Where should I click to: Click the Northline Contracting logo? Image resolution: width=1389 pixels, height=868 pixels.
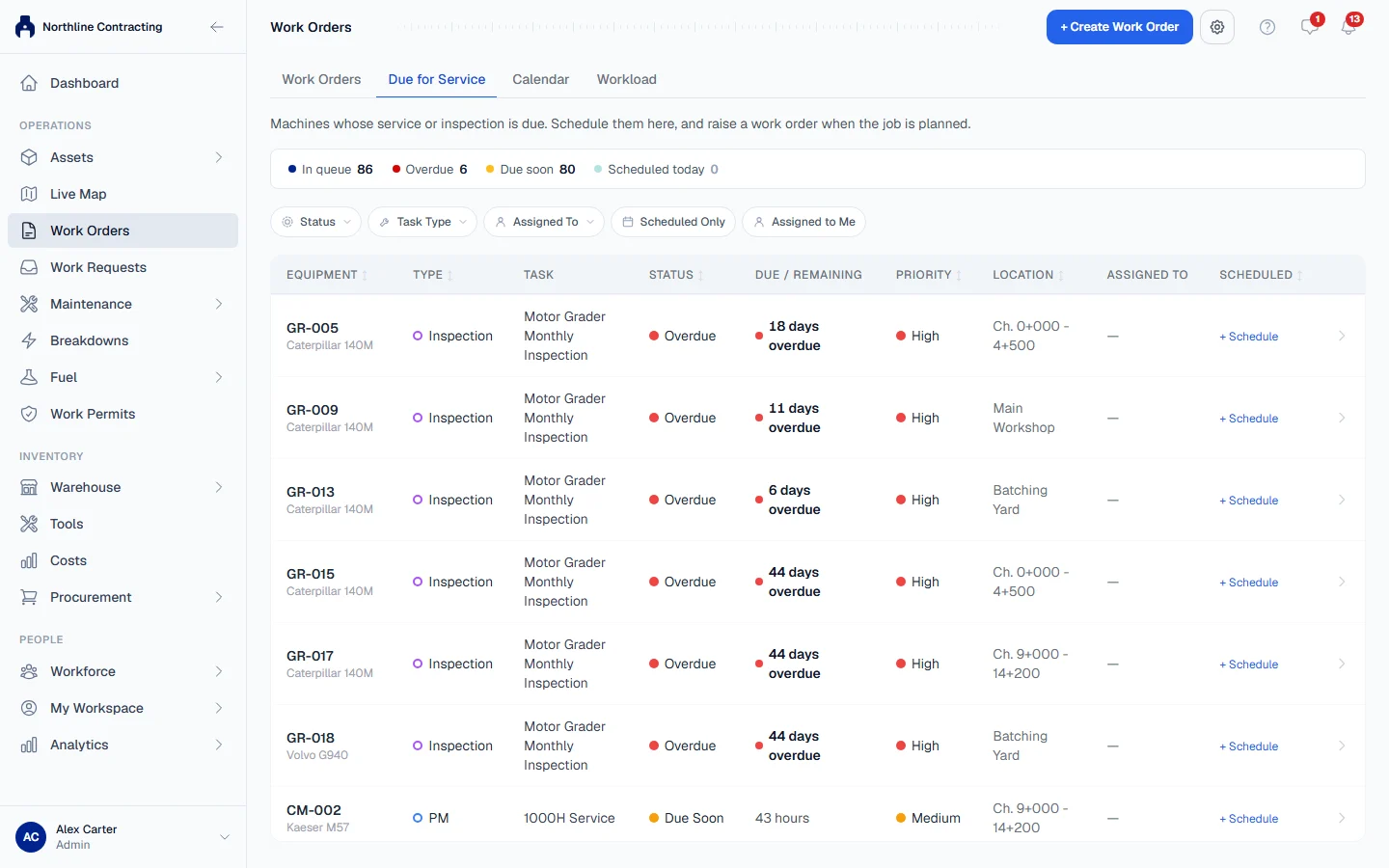[x=25, y=27]
